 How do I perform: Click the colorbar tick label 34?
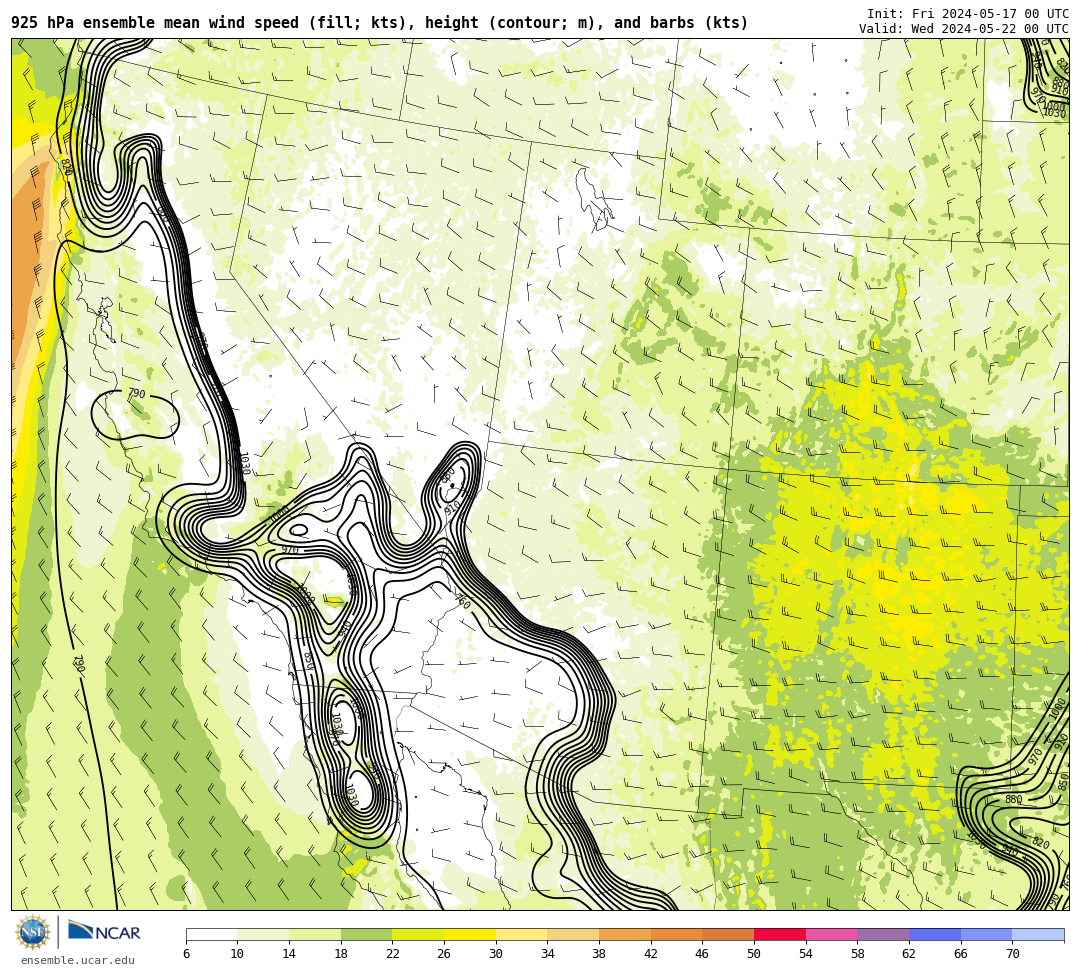pos(548,954)
